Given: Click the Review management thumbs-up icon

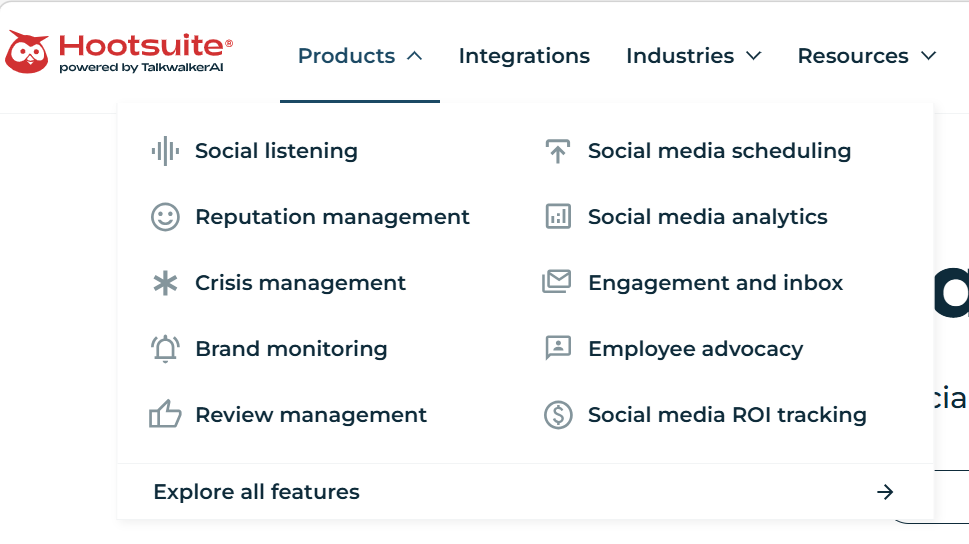Looking at the screenshot, I should 165,415.
